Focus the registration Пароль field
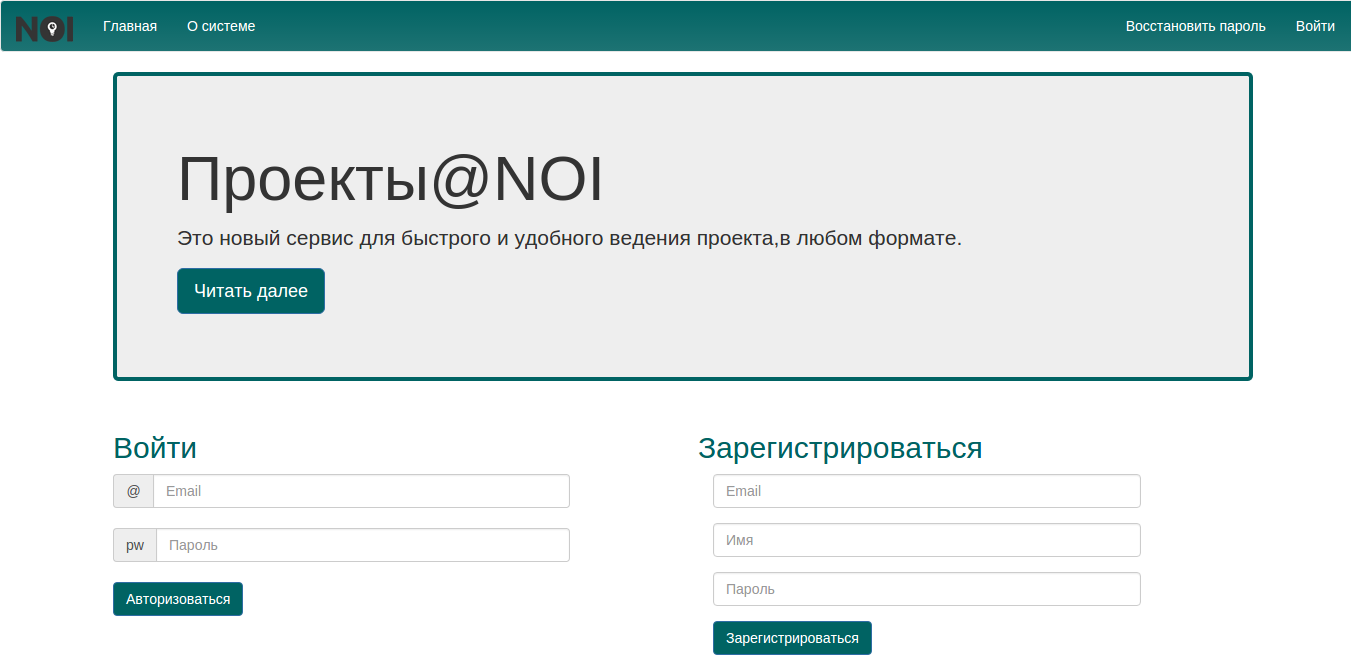The width and height of the screenshot is (1351, 663). click(x=927, y=589)
